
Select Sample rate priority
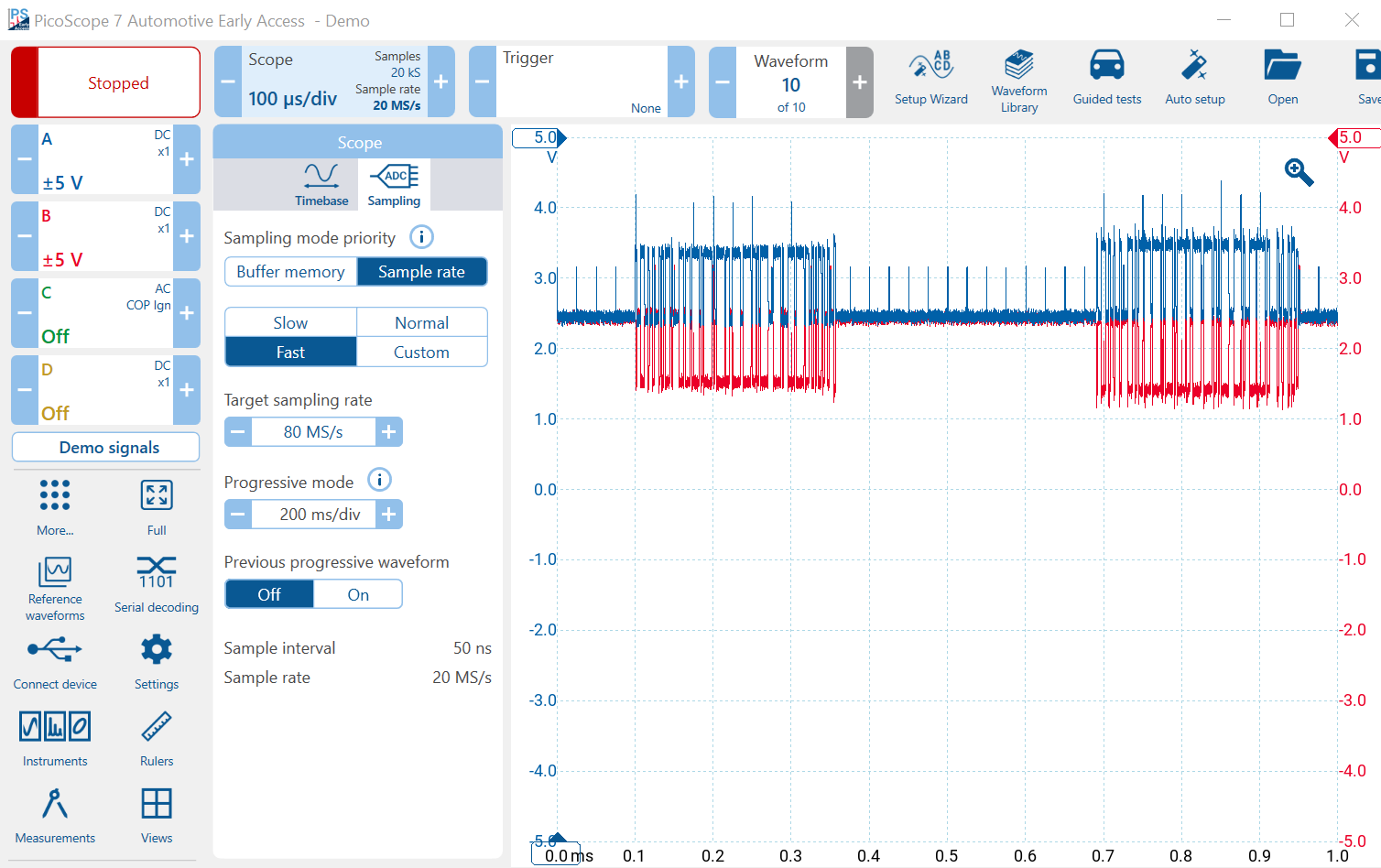(x=421, y=272)
